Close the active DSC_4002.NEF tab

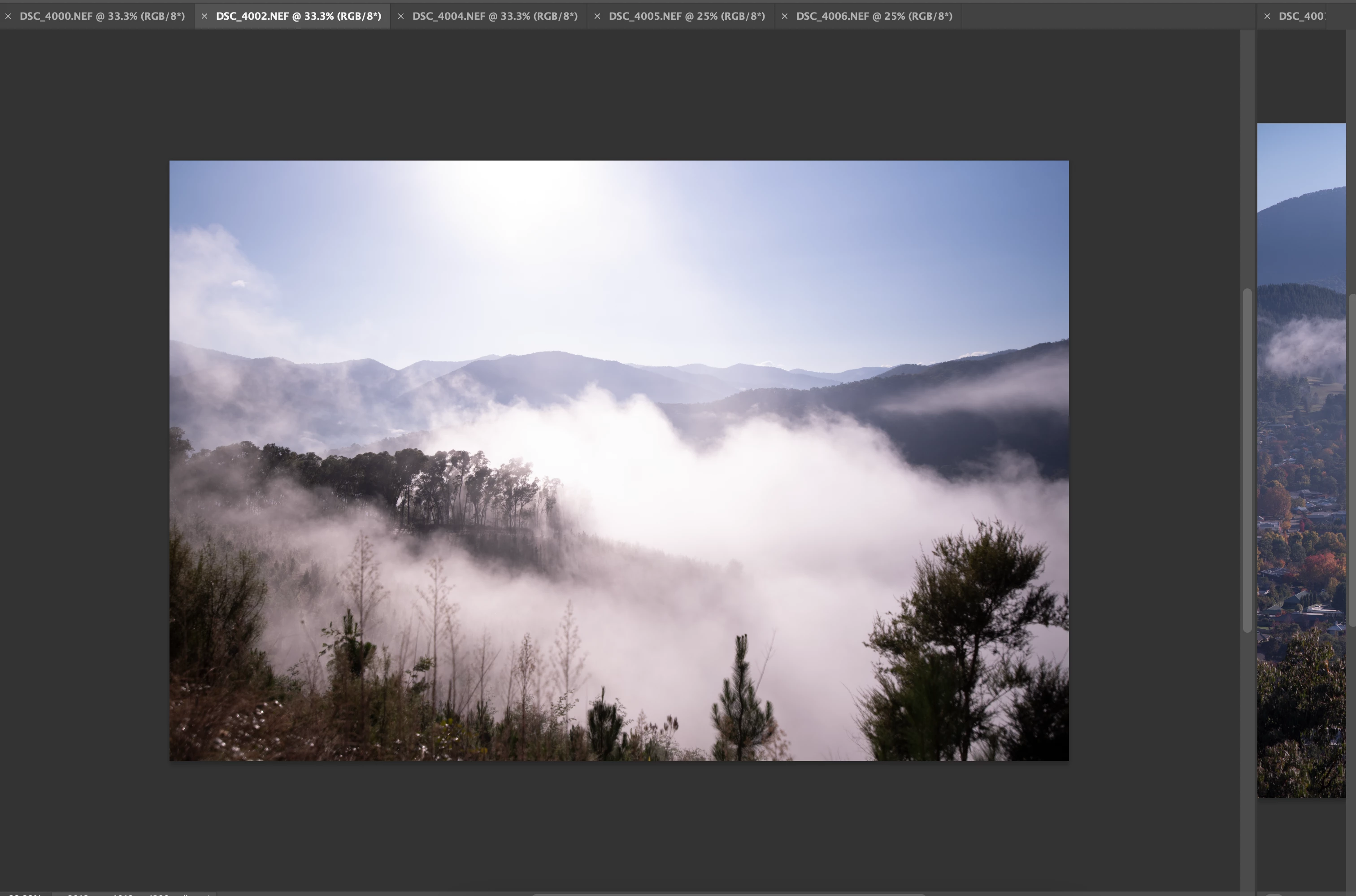click(204, 17)
